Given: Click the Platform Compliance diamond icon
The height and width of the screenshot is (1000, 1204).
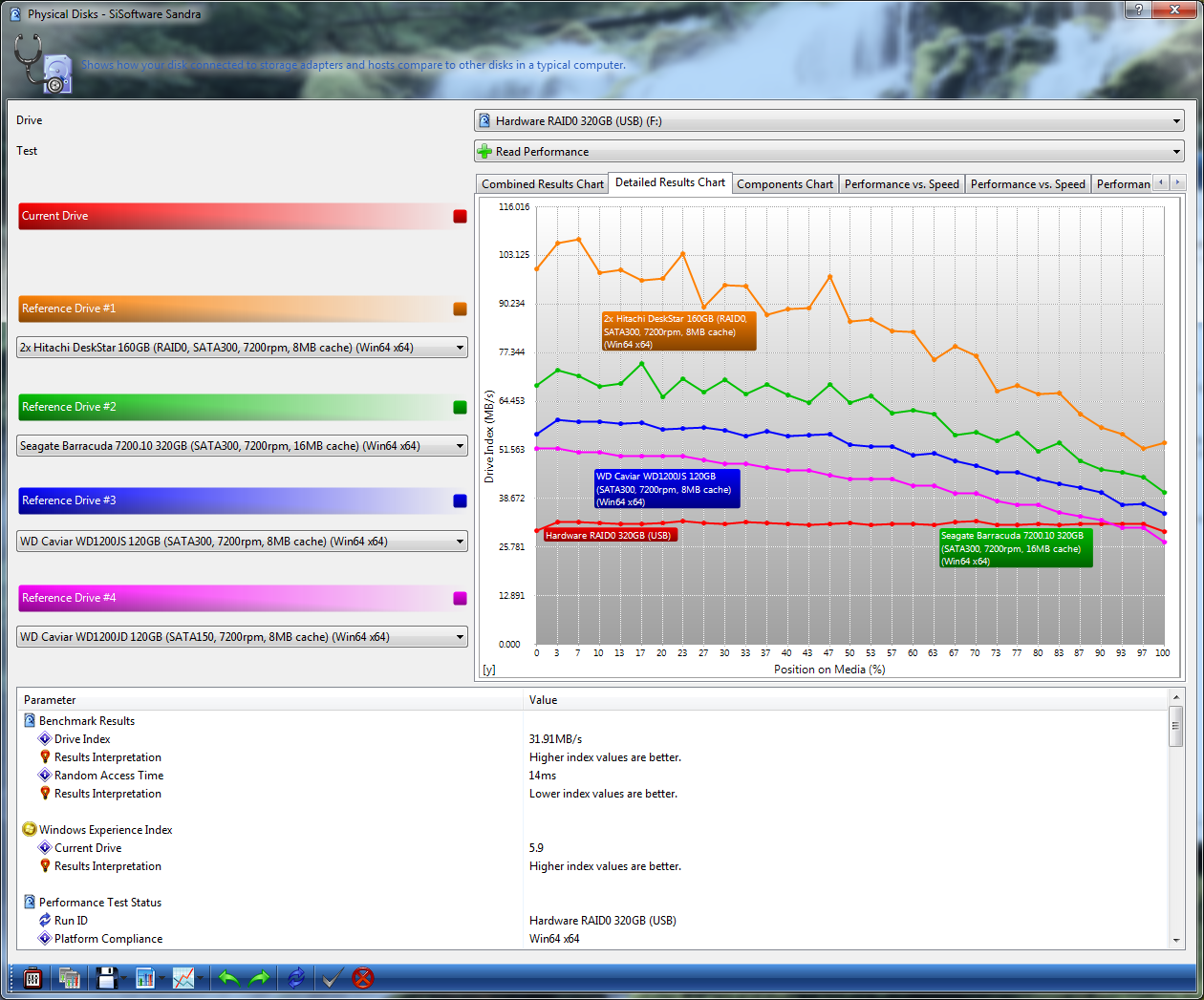Looking at the screenshot, I should tap(45, 939).
